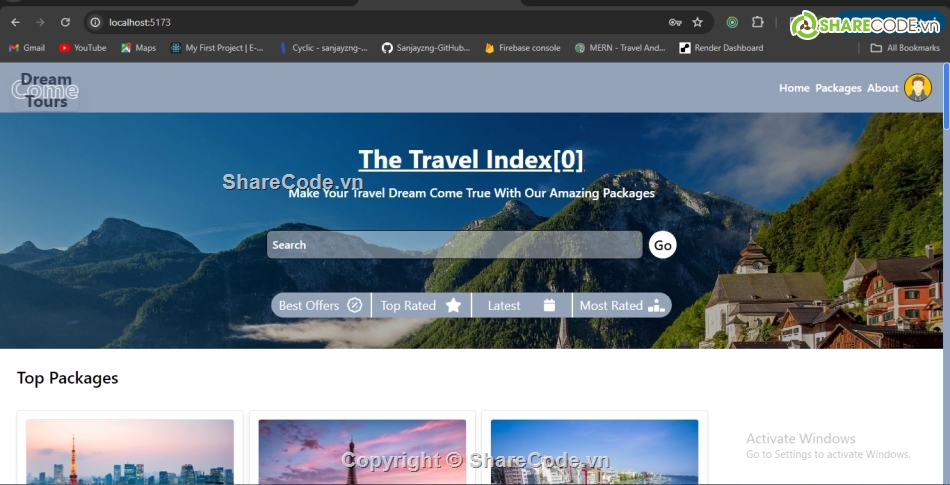Reload the page with refresh button

click(65, 22)
